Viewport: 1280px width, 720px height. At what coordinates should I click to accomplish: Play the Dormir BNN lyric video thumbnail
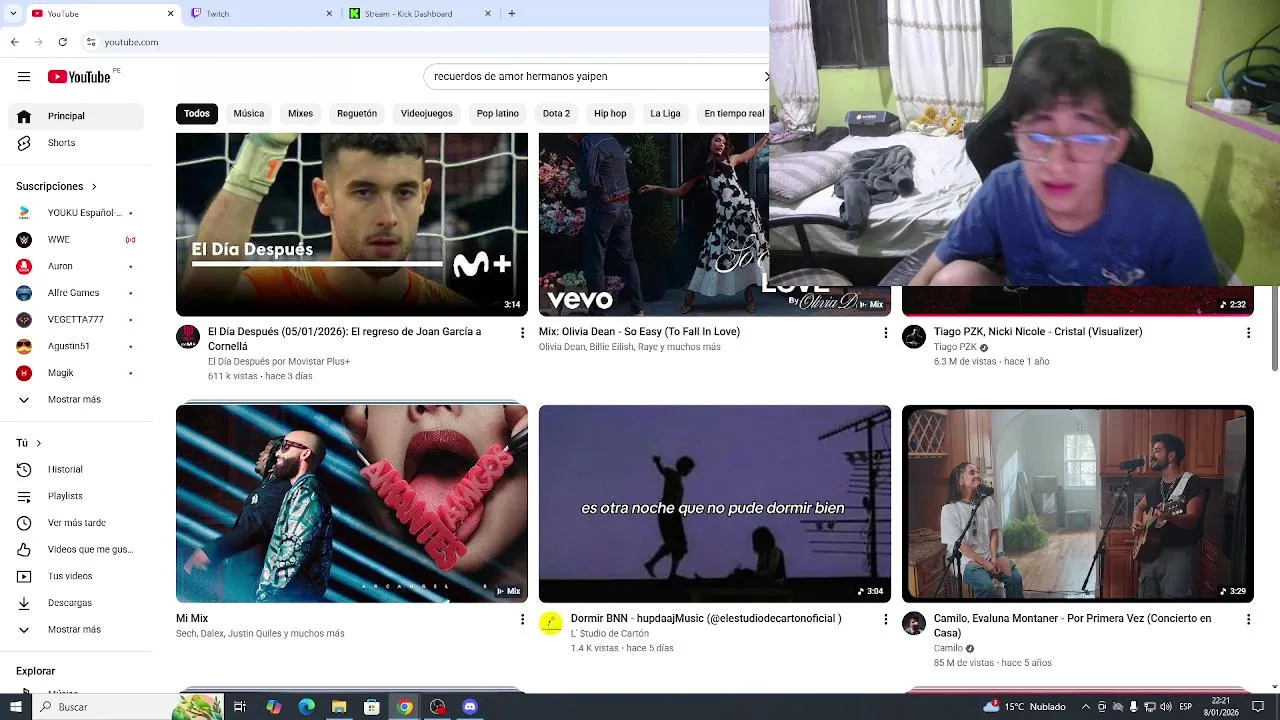pos(715,504)
